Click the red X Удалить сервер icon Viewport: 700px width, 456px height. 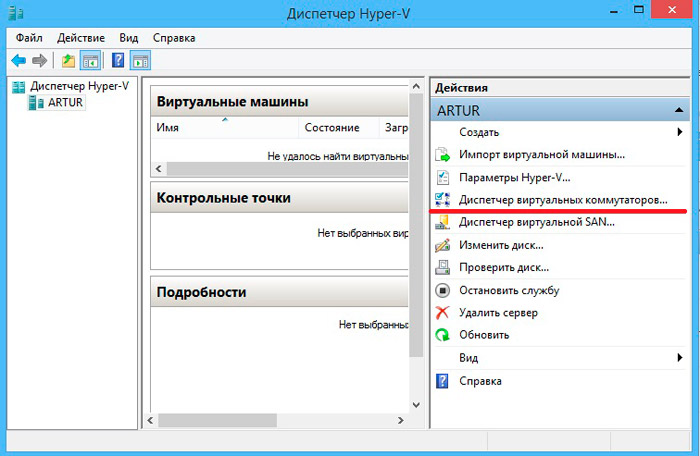[442, 313]
